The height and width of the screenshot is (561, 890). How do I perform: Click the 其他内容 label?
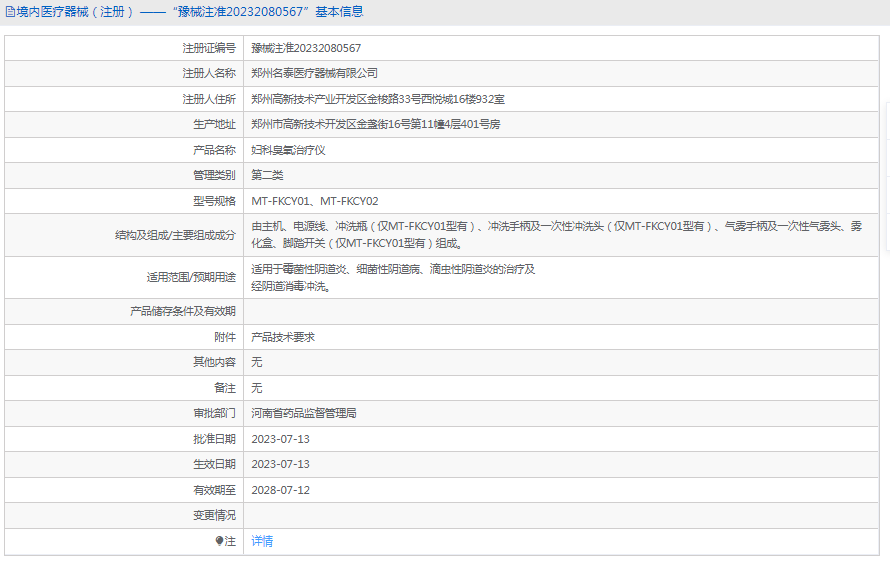point(215,362)
